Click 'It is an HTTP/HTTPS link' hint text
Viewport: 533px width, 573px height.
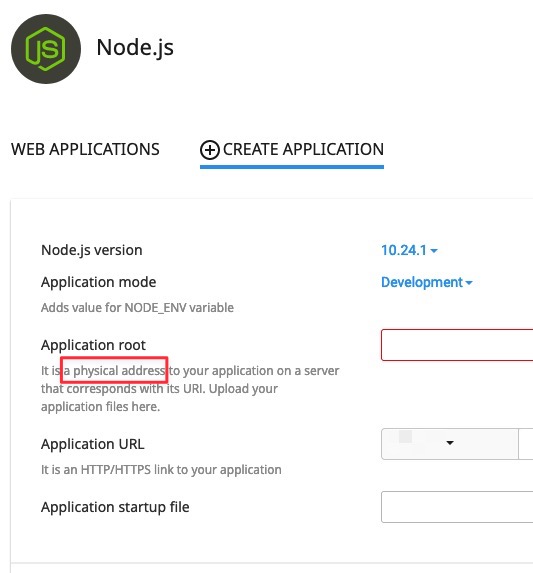coord(161,470)
